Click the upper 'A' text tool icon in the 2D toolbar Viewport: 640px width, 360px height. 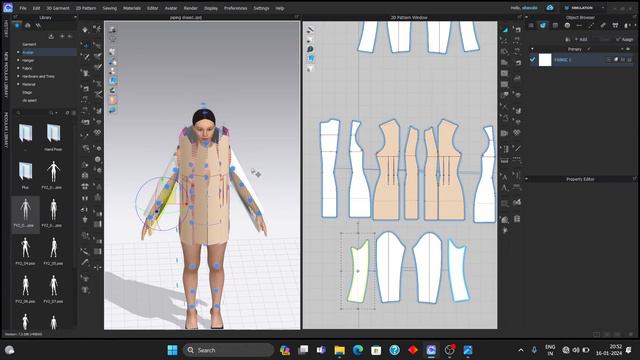coord(505,177)
